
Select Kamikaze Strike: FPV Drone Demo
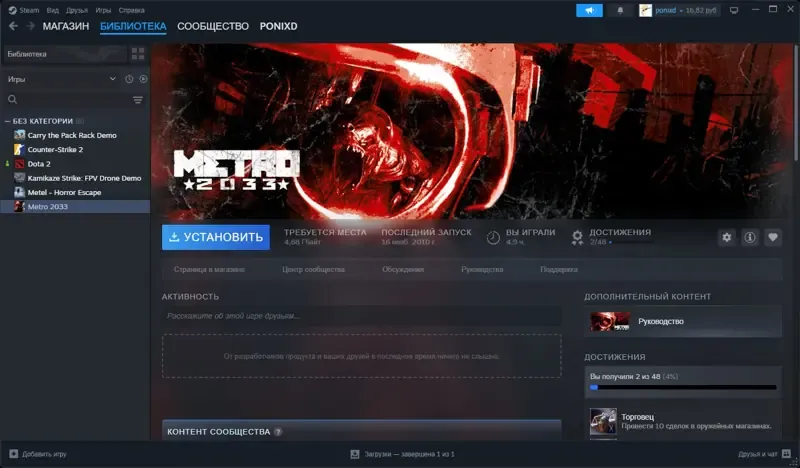point(84,178)
